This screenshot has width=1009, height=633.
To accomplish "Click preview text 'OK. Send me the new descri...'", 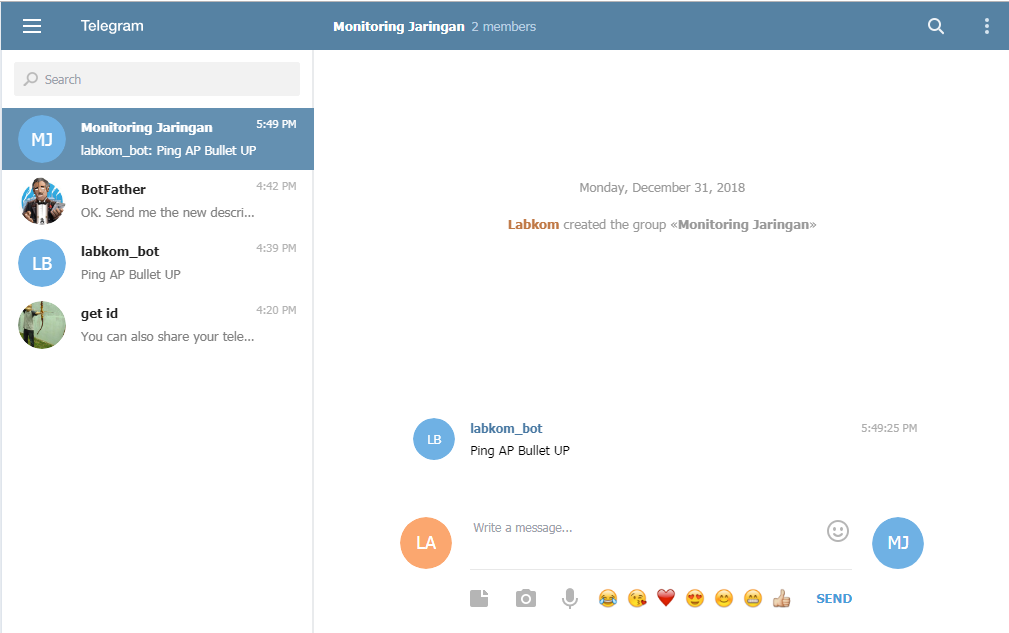I will pyautogui.click(x=167, y=212).
